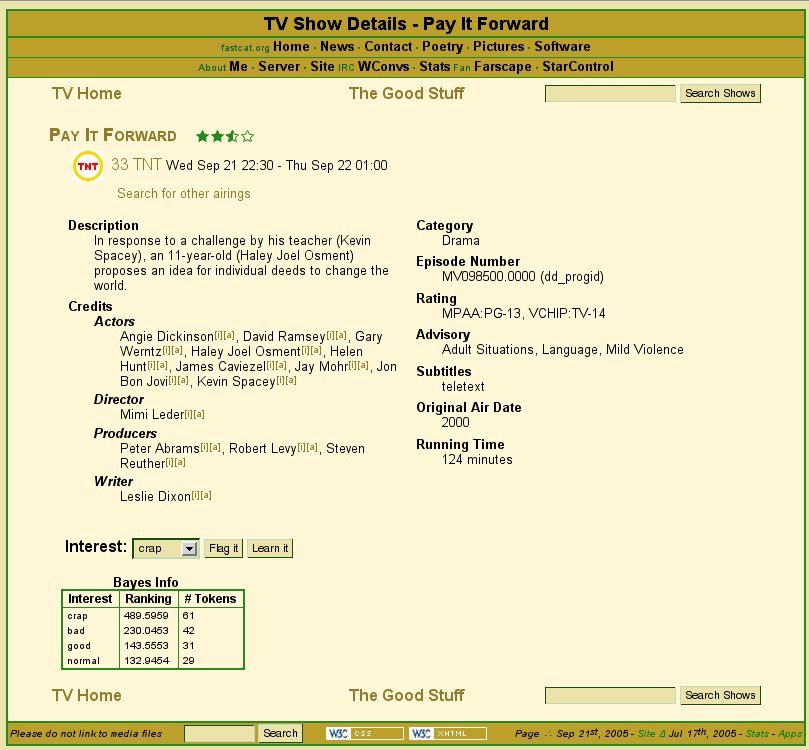Click the Ranking column header
The height and width of the screenshot is (750, 809).
pos(149,599)
